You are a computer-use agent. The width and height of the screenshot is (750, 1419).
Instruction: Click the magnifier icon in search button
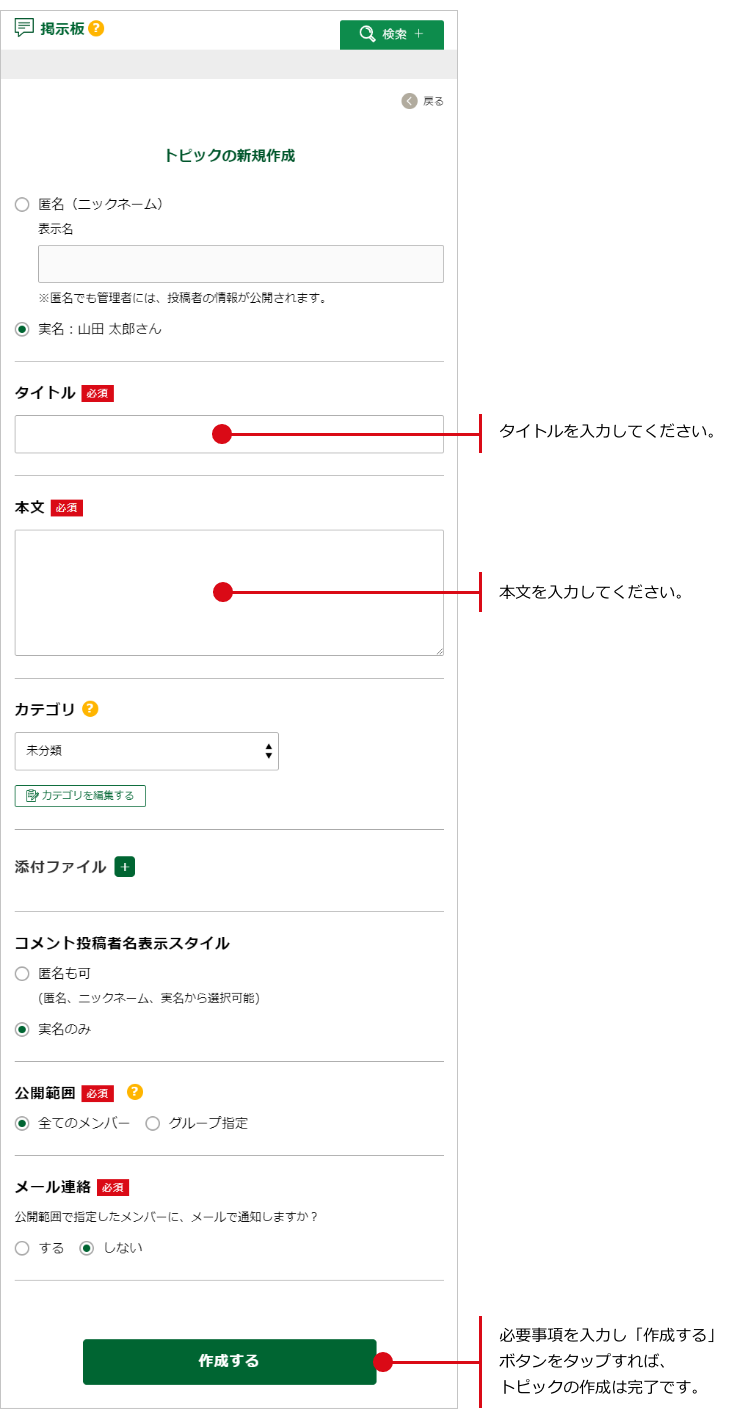point(367,34)
